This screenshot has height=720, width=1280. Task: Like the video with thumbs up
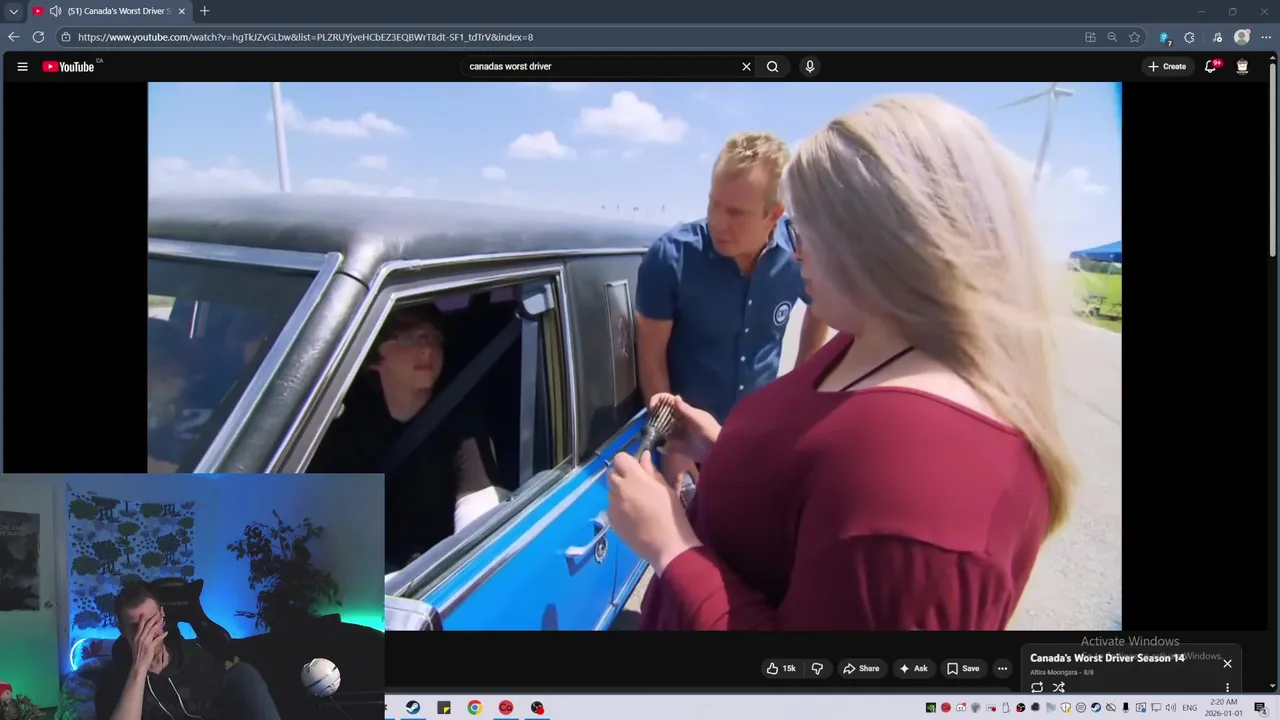click(x=781, y=668)
